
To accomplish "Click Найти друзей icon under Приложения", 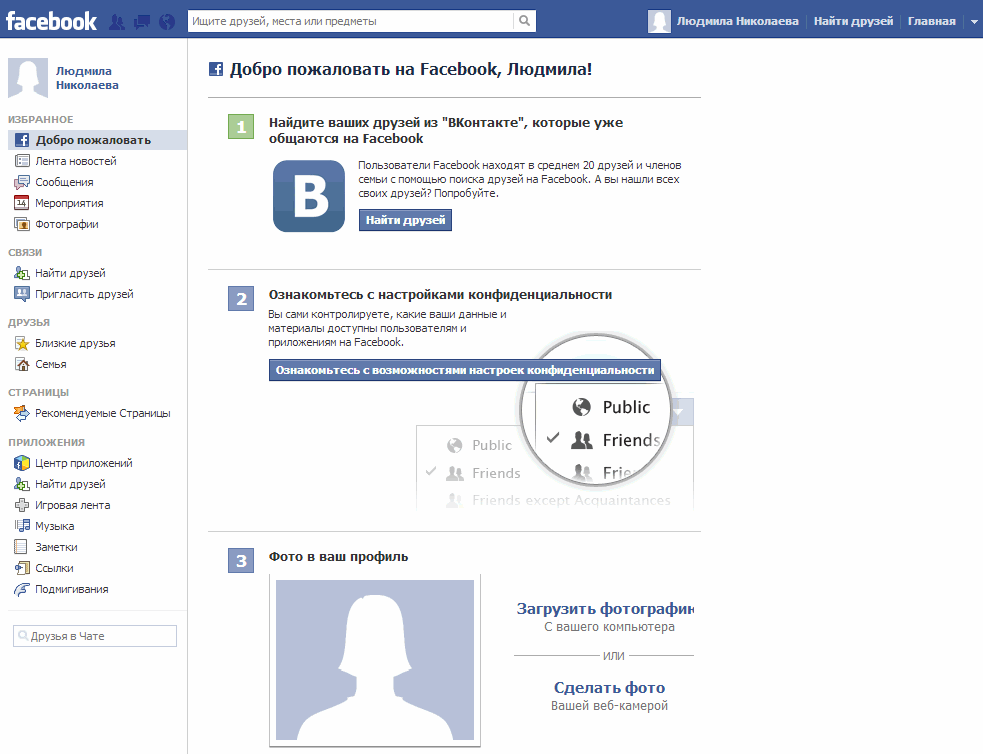I will 22,484.
